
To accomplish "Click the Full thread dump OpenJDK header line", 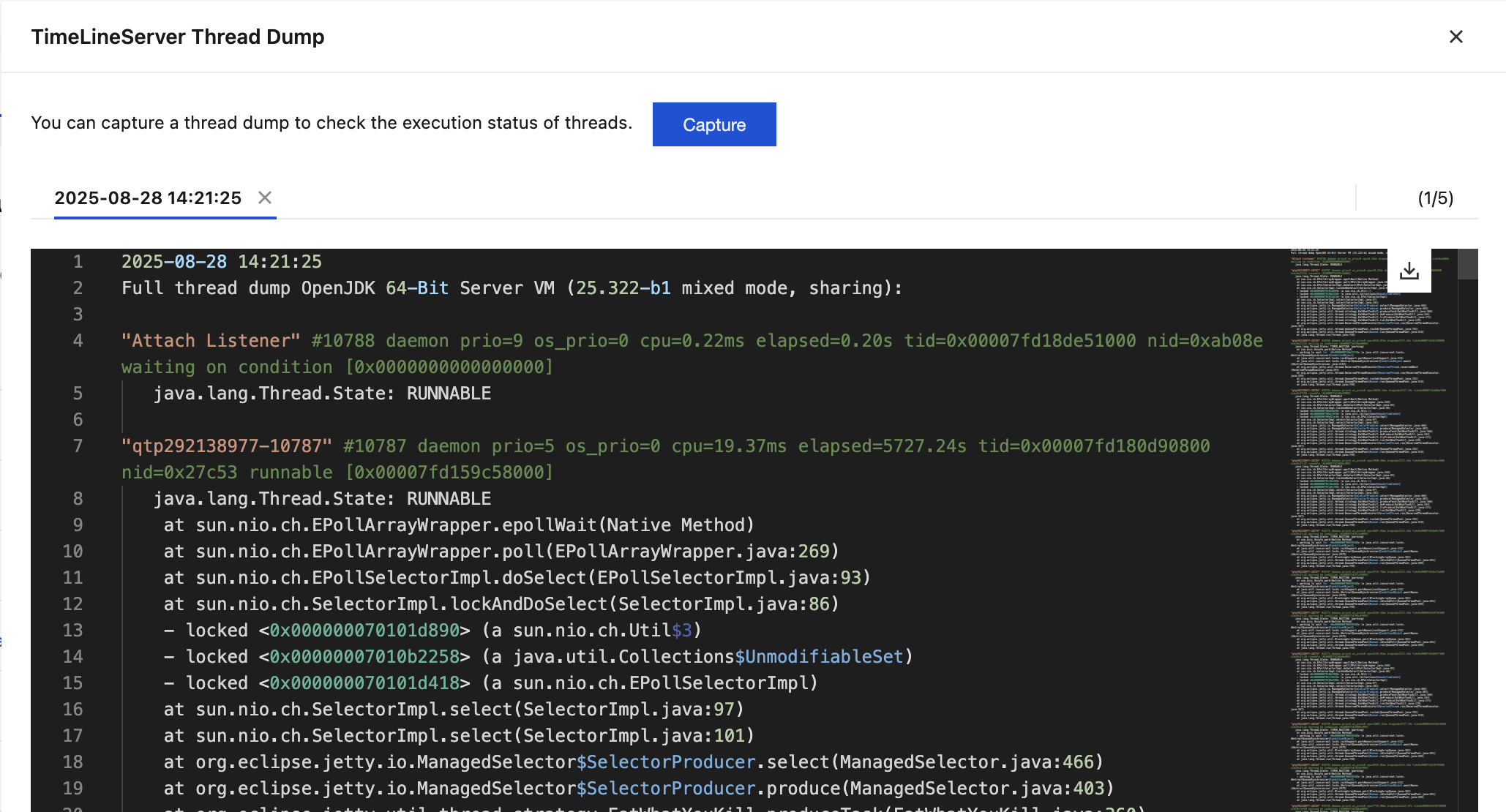I will point(512,288).
